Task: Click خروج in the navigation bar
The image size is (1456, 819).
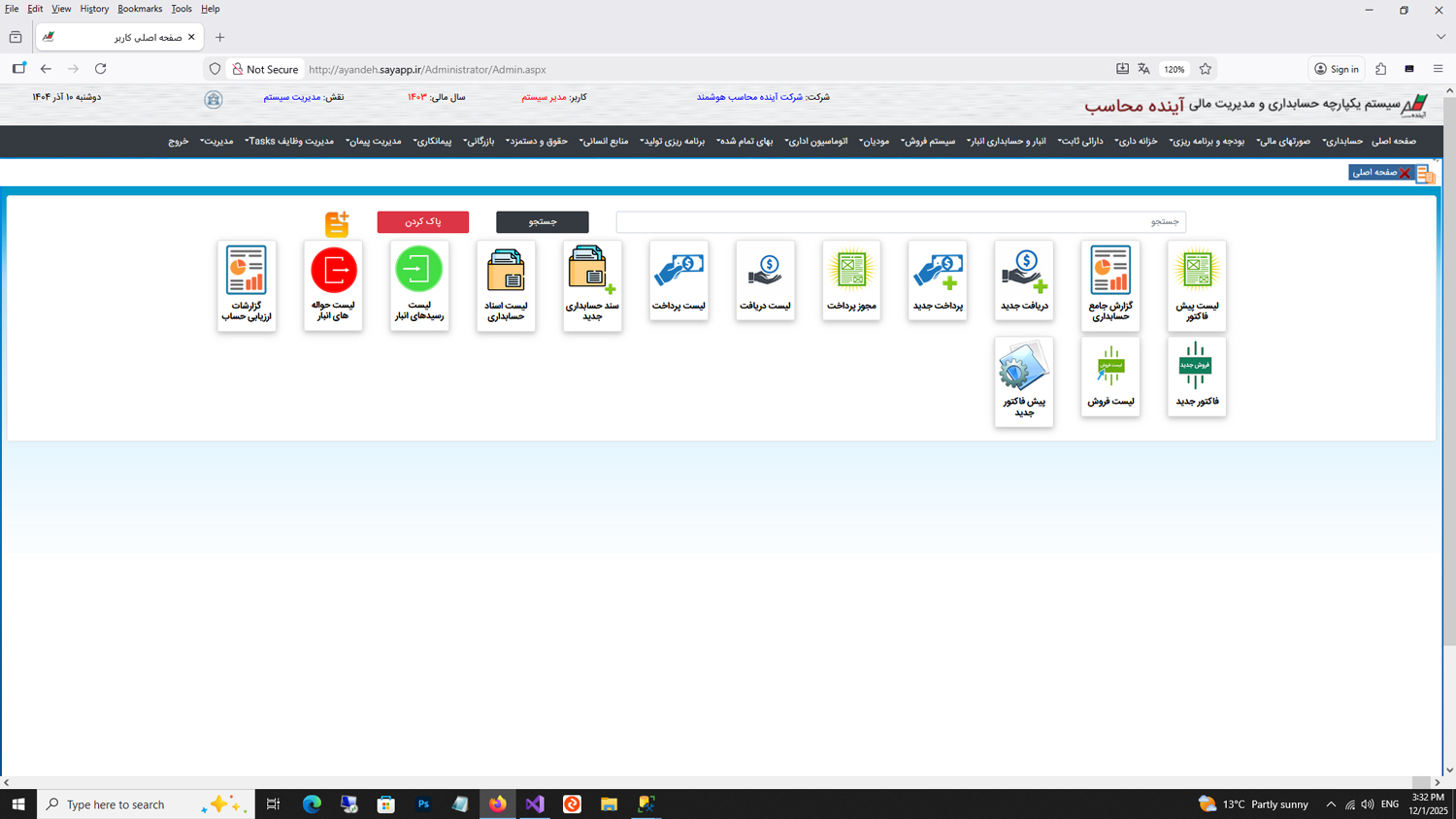Action: 178,142
